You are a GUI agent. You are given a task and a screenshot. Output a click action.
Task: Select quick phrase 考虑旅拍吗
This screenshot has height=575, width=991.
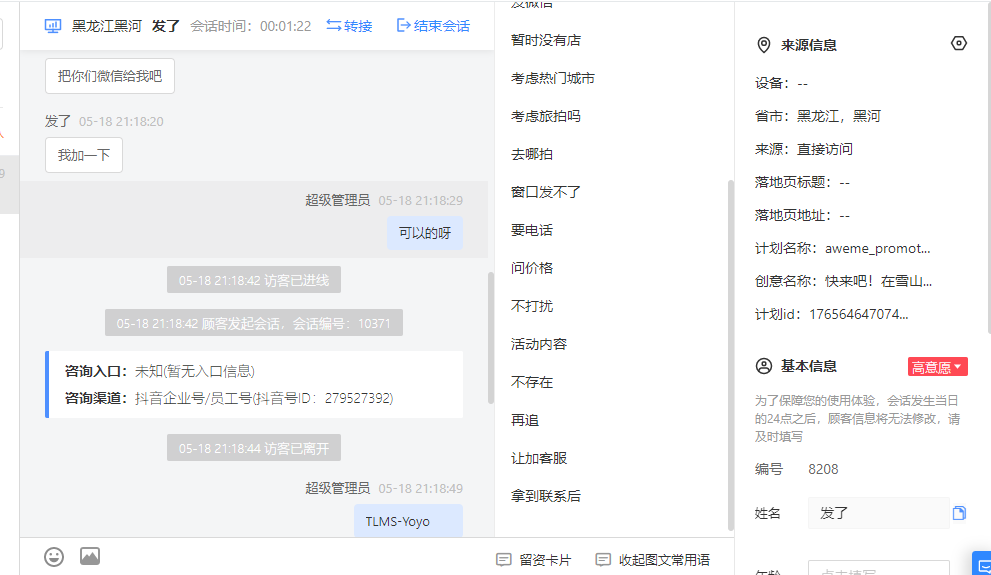tap(545, 116)
